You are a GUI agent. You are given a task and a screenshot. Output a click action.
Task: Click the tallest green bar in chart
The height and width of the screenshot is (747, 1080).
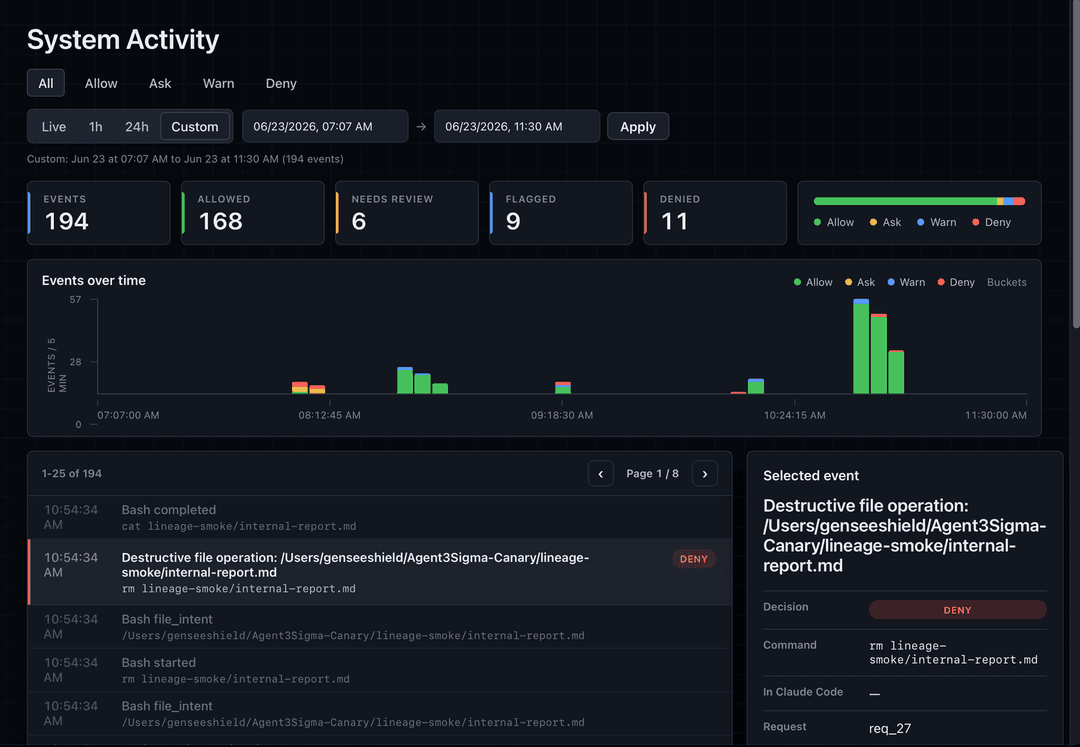pyautogui.click(x=861, y=346)
